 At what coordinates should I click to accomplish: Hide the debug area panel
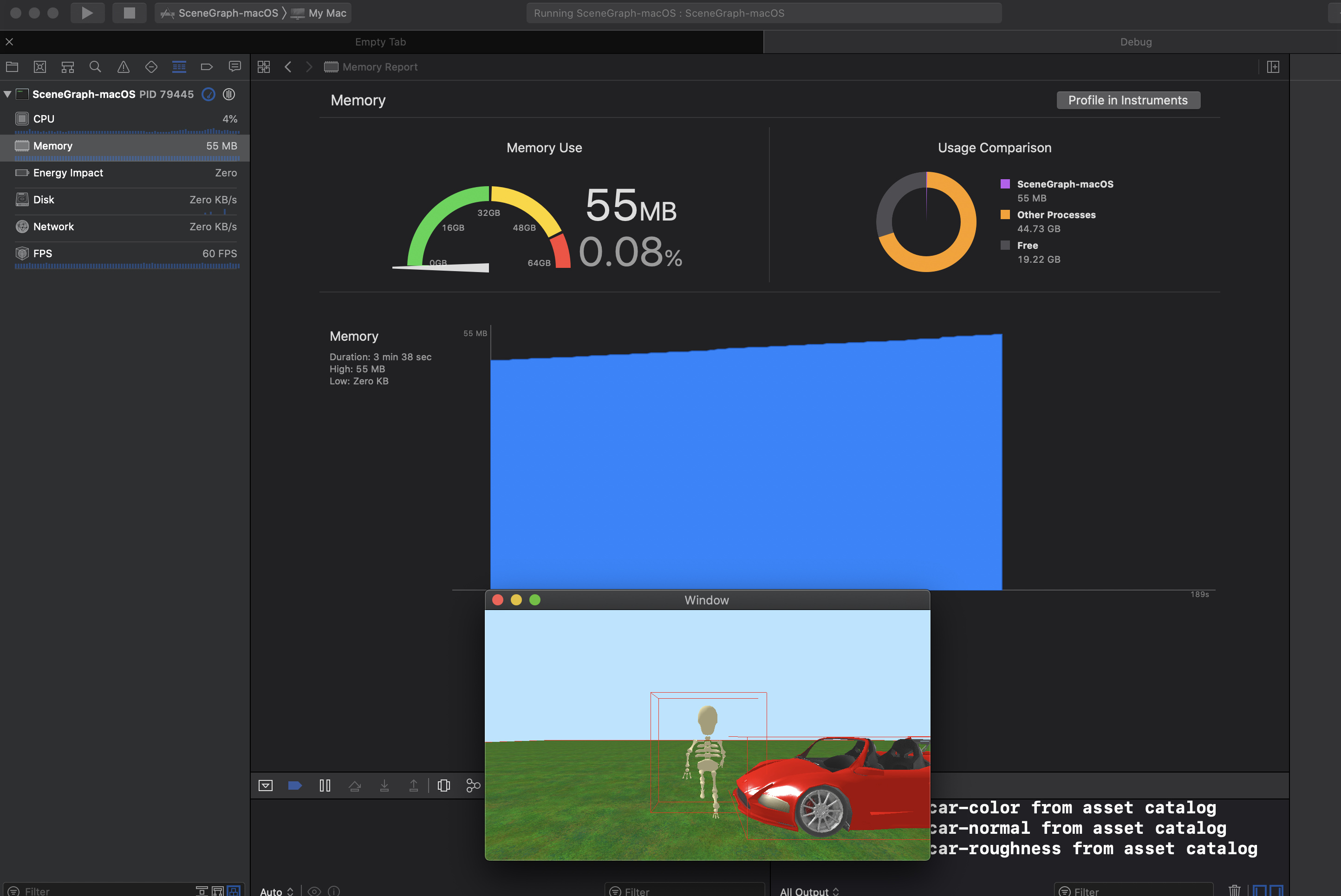[266, 786]
